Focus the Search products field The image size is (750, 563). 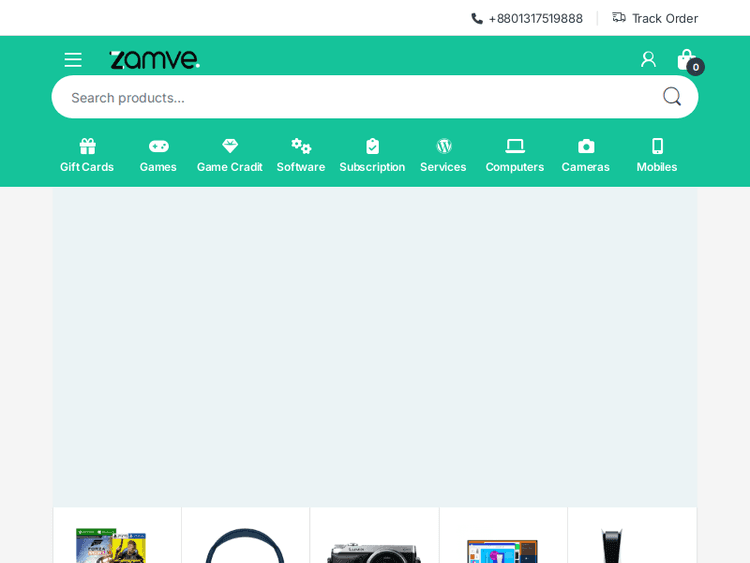point(350,97)
